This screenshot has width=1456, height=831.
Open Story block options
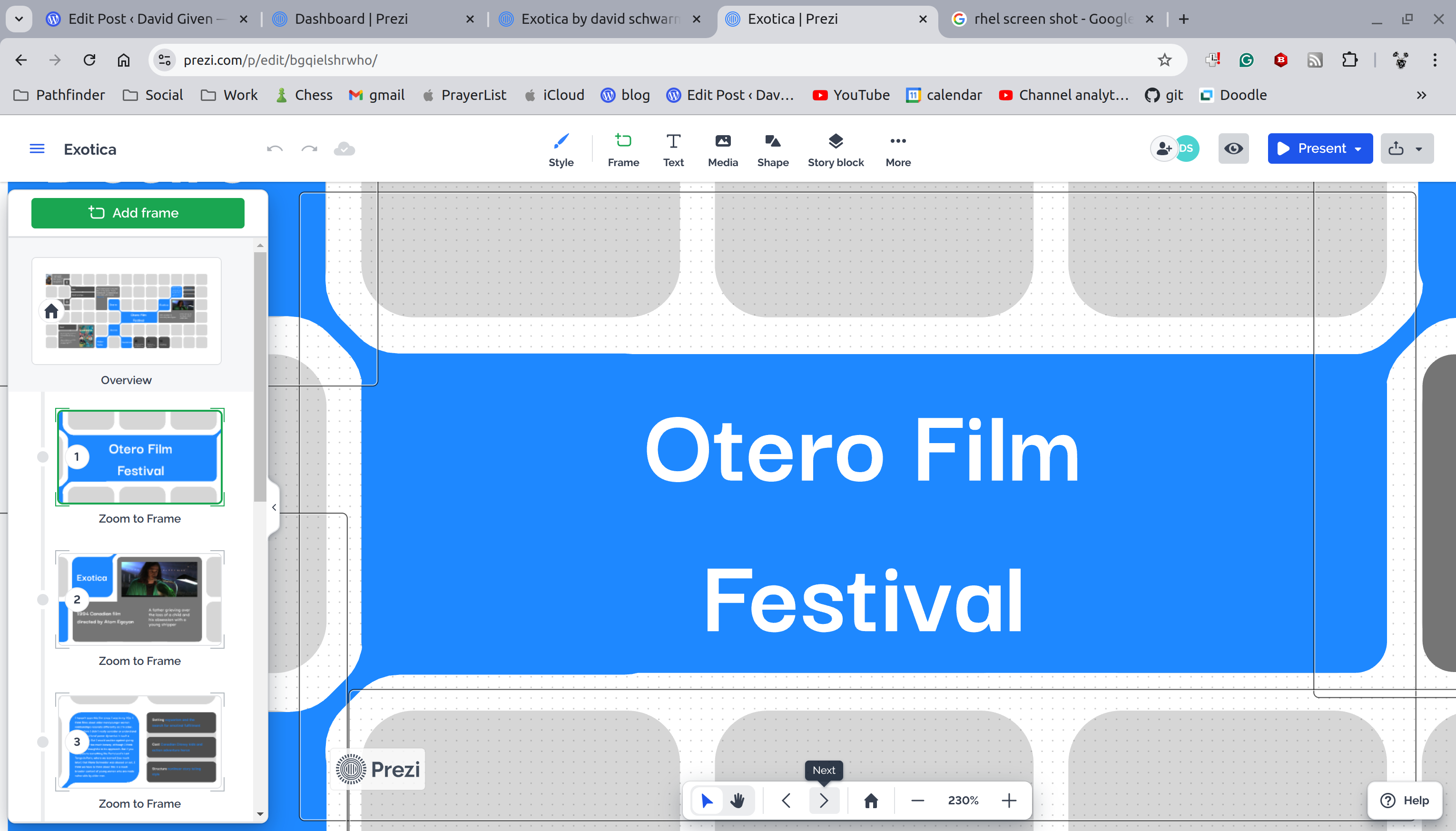pos(835,149)
